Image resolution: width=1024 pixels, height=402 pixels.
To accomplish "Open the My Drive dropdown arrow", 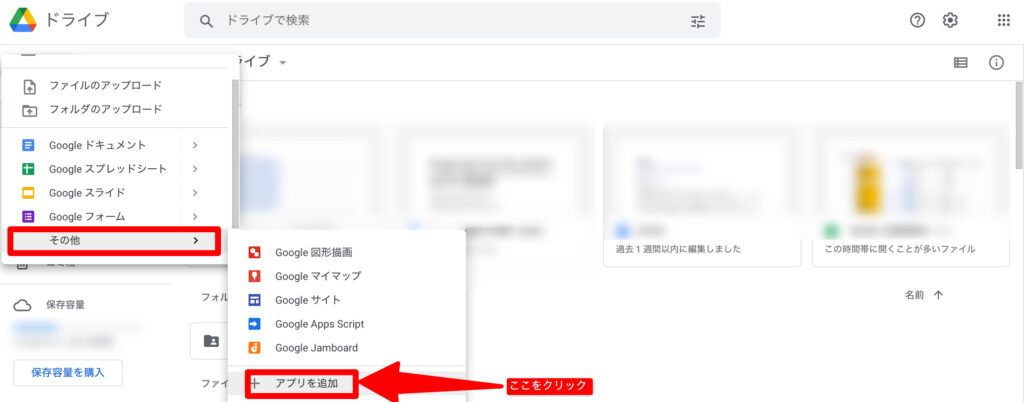I will (x=283, y=63).
